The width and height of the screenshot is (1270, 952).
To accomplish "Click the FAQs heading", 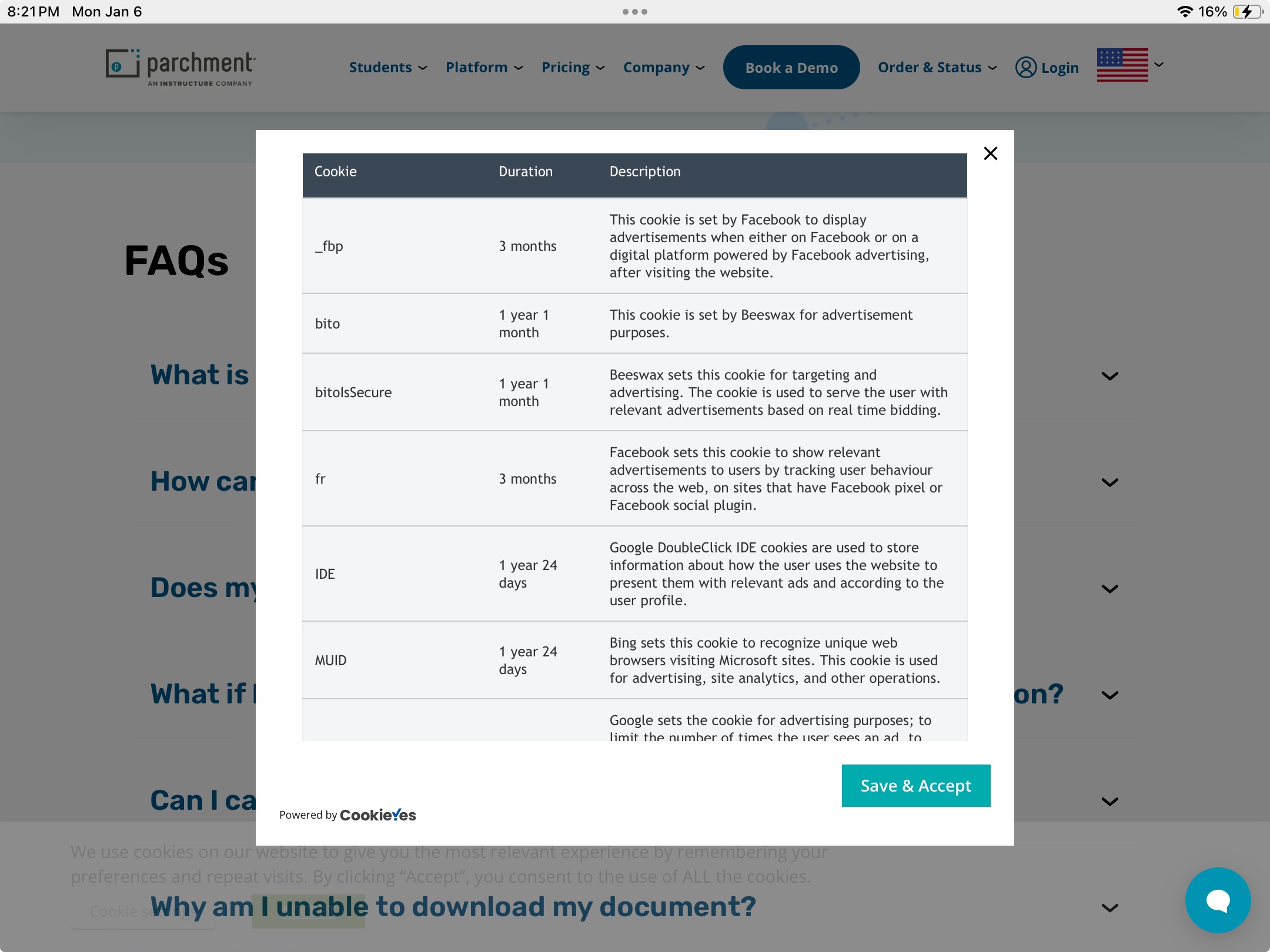I will pos(176,261).
